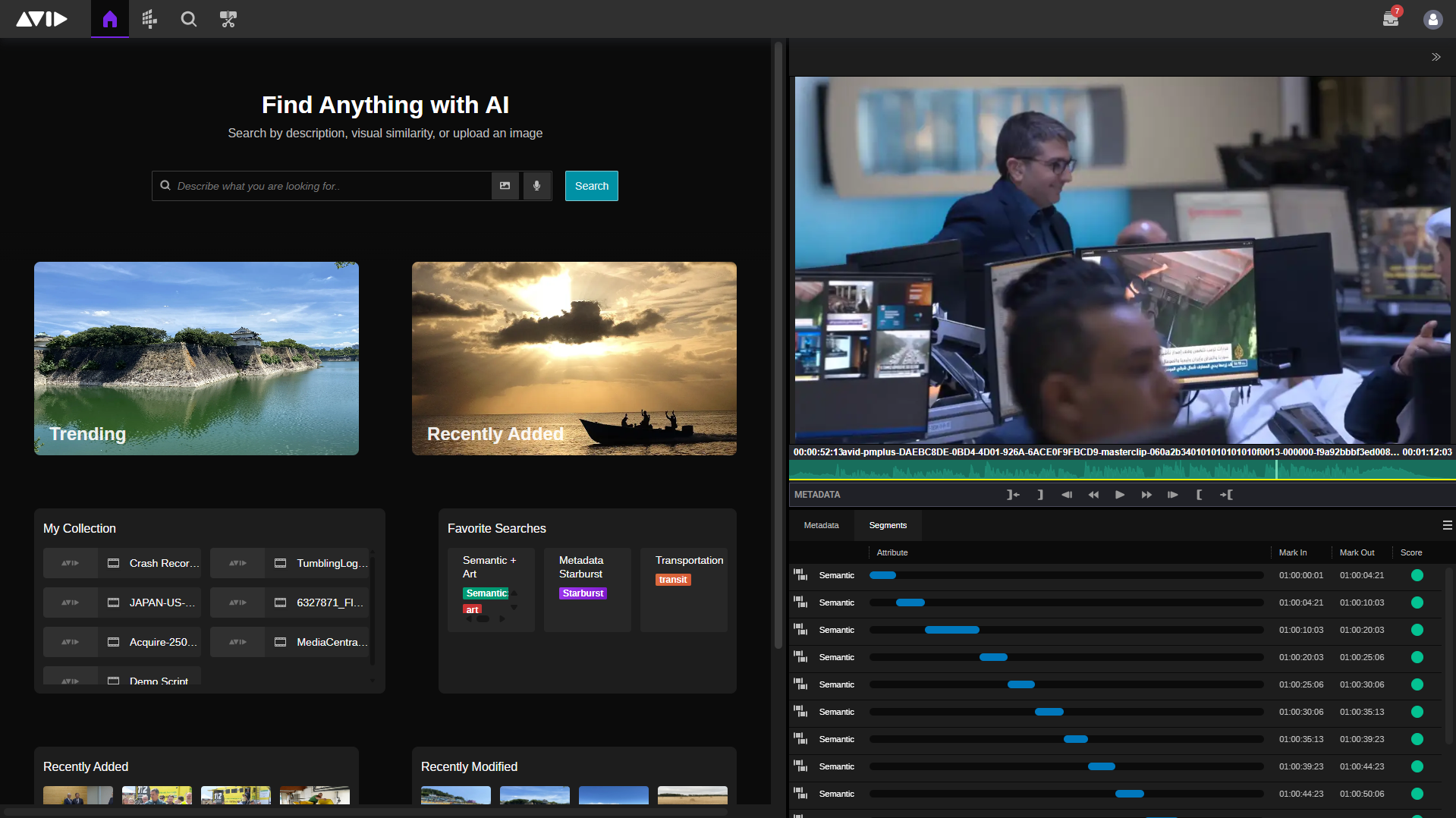Expand My Collection list with scroll-down arrow
The image size is (1456, 818).
(373, 681)
